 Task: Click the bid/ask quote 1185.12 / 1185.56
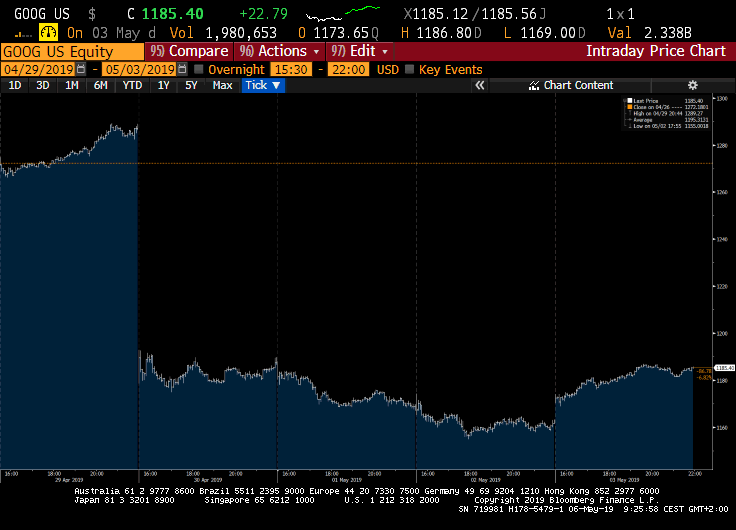click(474, 14)
